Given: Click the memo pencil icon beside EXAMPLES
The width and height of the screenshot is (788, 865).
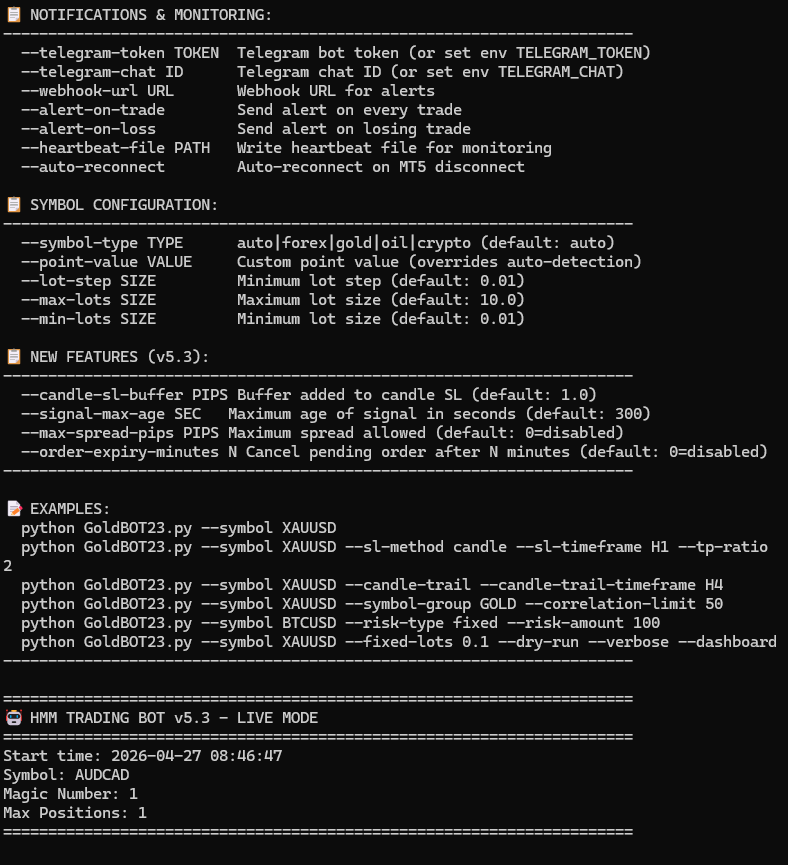Looking at the screenshot, I should coord(14,508).
